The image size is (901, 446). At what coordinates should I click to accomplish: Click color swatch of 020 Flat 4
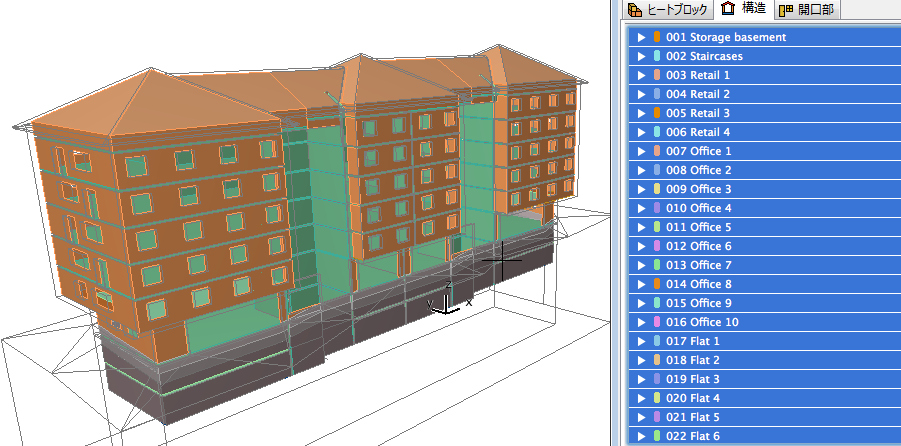tap(657, 398)
